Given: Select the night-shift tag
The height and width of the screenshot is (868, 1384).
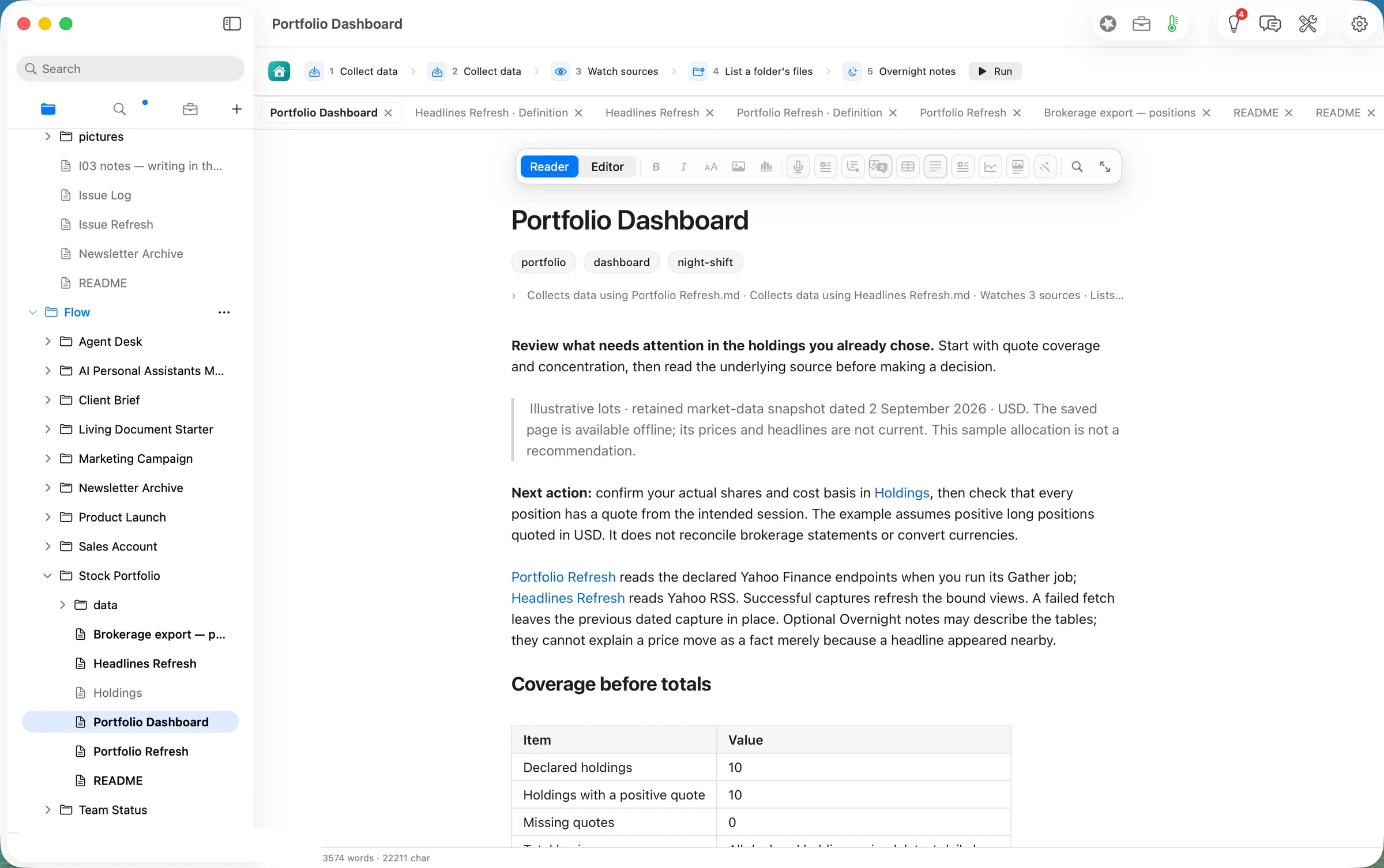Looking at the screenshot, I should click(705, 263).
